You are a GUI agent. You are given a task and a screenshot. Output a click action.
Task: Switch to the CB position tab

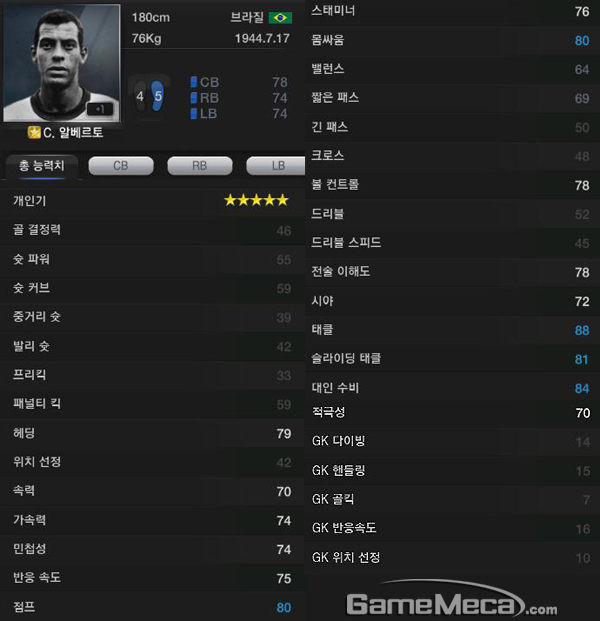(x=121, y=166)
